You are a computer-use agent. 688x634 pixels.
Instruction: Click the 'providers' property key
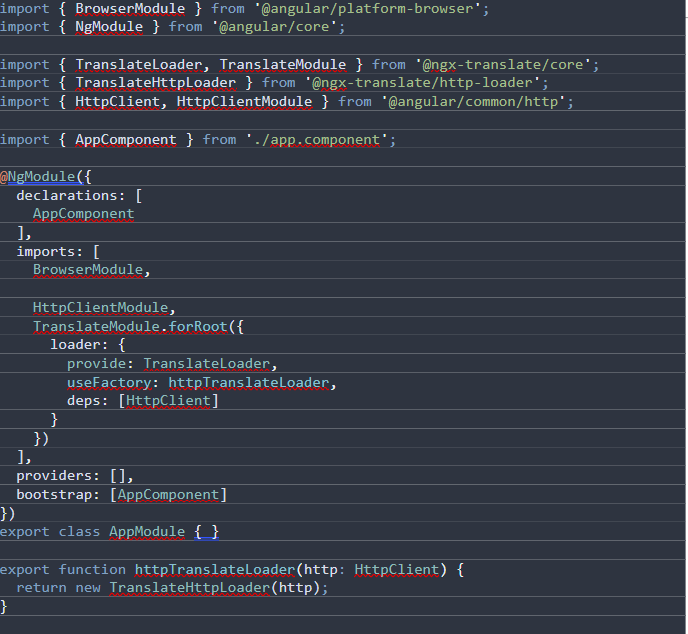click(x=54, y=476)
